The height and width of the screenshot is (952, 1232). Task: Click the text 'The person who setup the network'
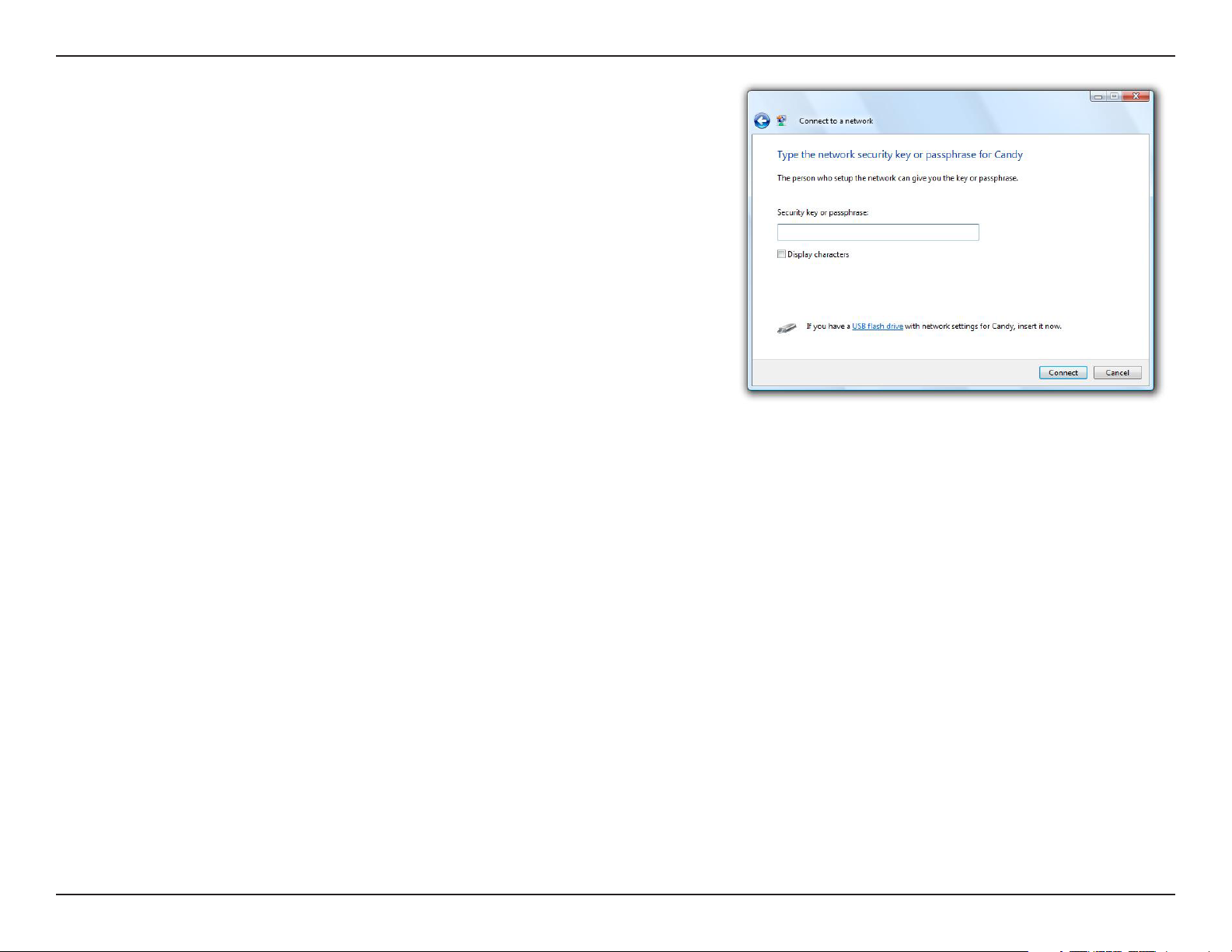click(x=836, y=178)
